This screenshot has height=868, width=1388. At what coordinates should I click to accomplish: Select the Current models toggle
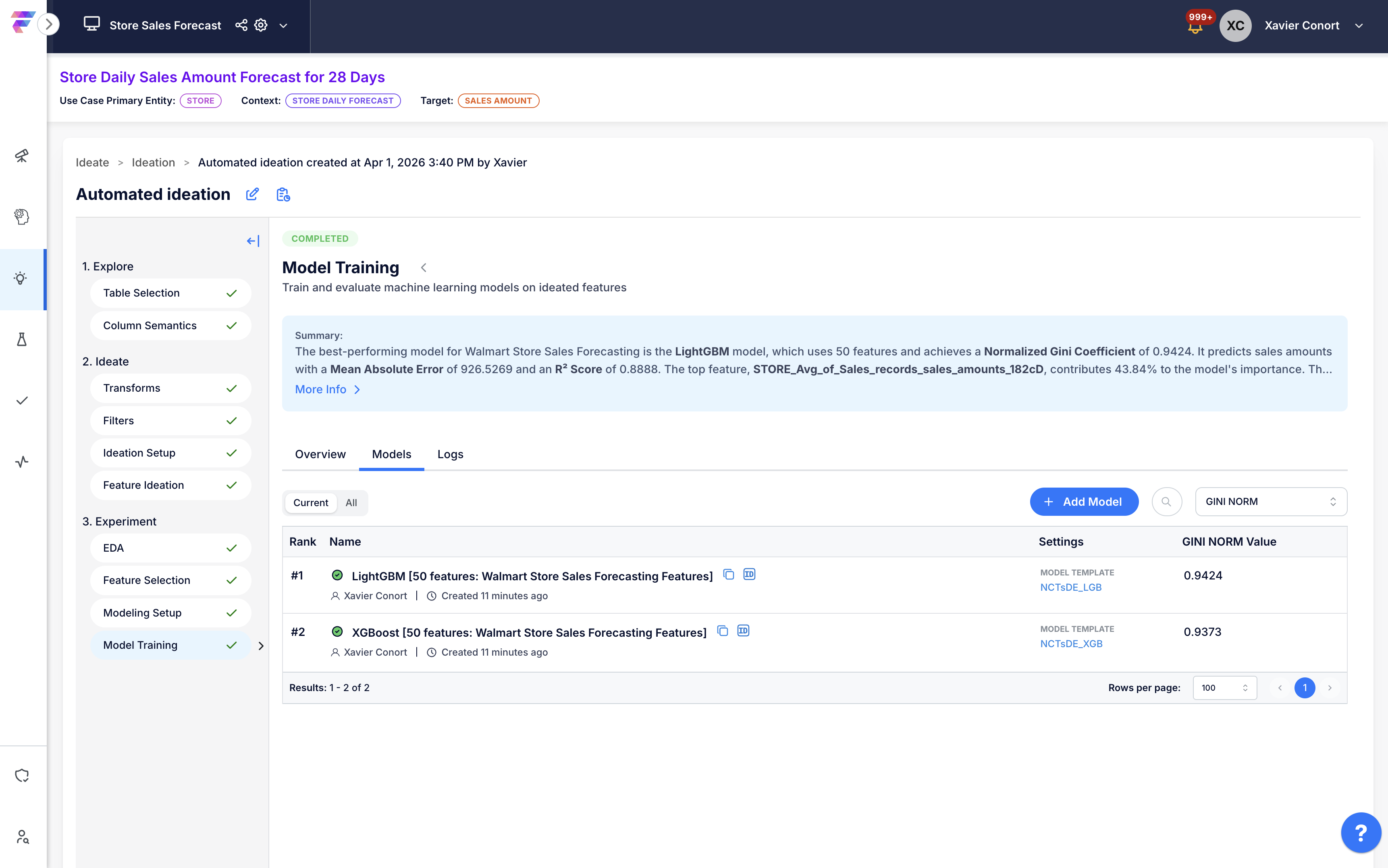311,503
